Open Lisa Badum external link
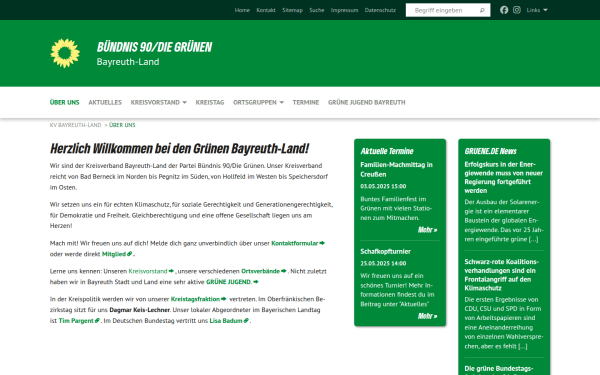 point(229,320)
